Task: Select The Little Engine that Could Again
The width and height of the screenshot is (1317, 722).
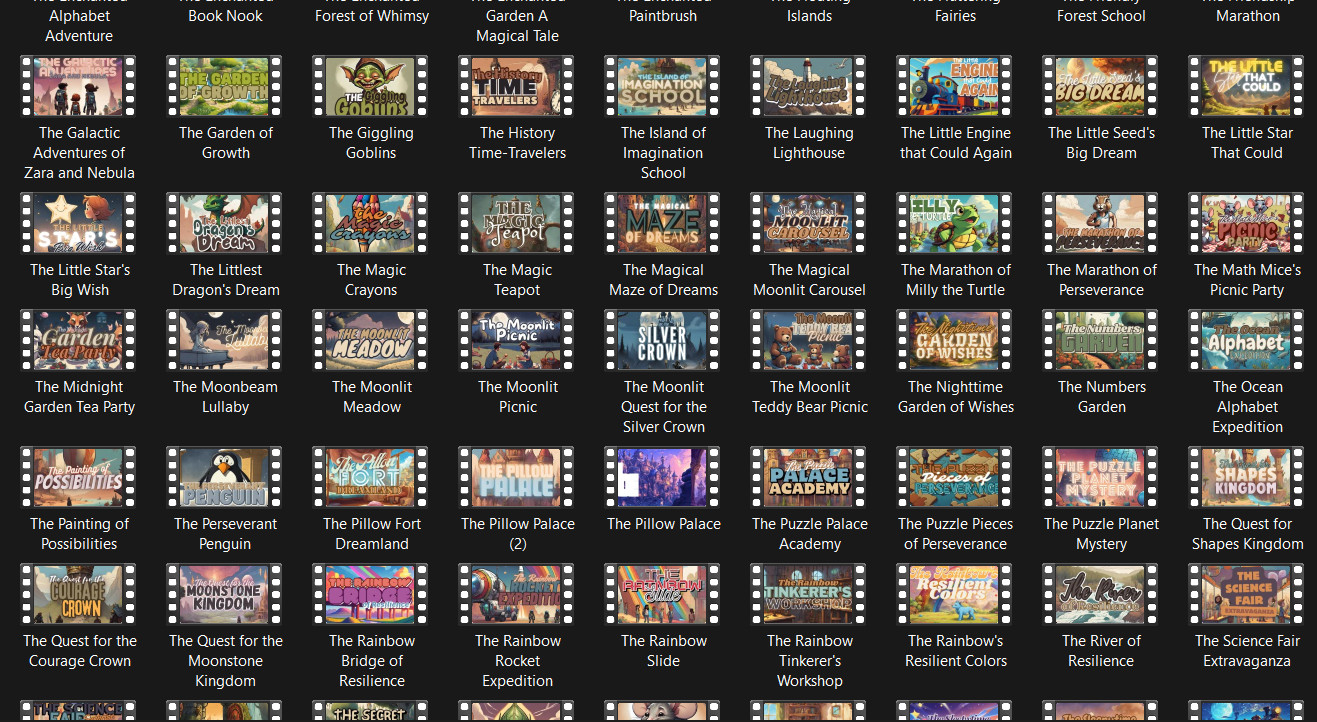Action: click(x=955, y=87)
